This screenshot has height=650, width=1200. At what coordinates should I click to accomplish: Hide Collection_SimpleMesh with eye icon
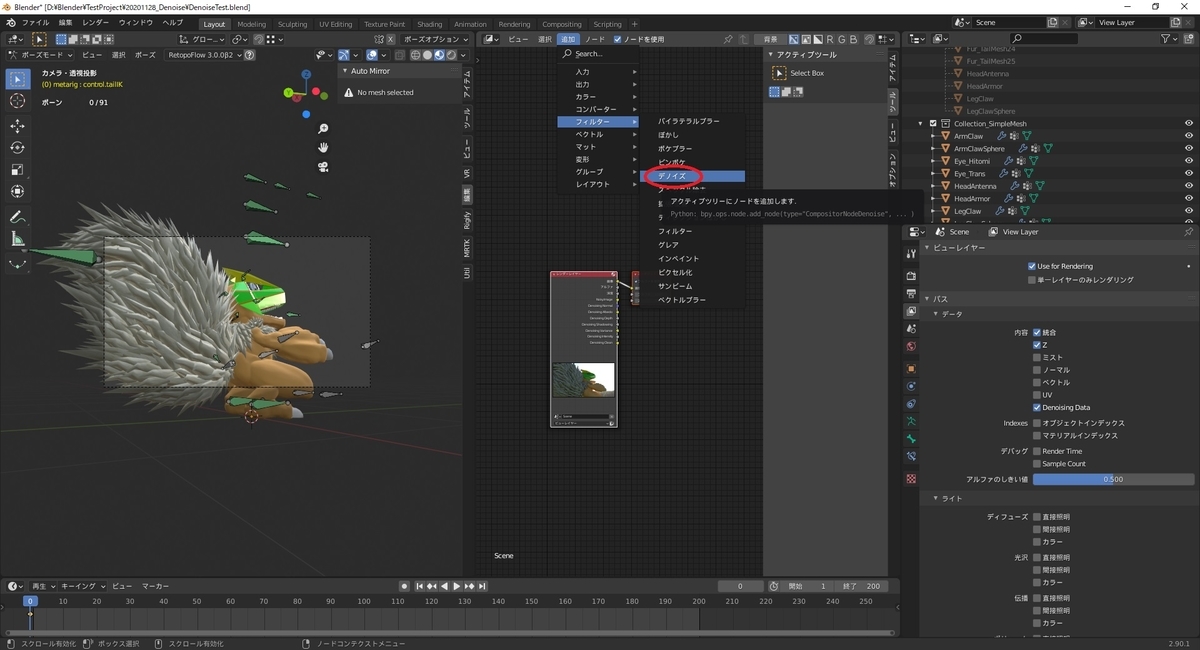pyautogui.click(x=1189, y=123)
